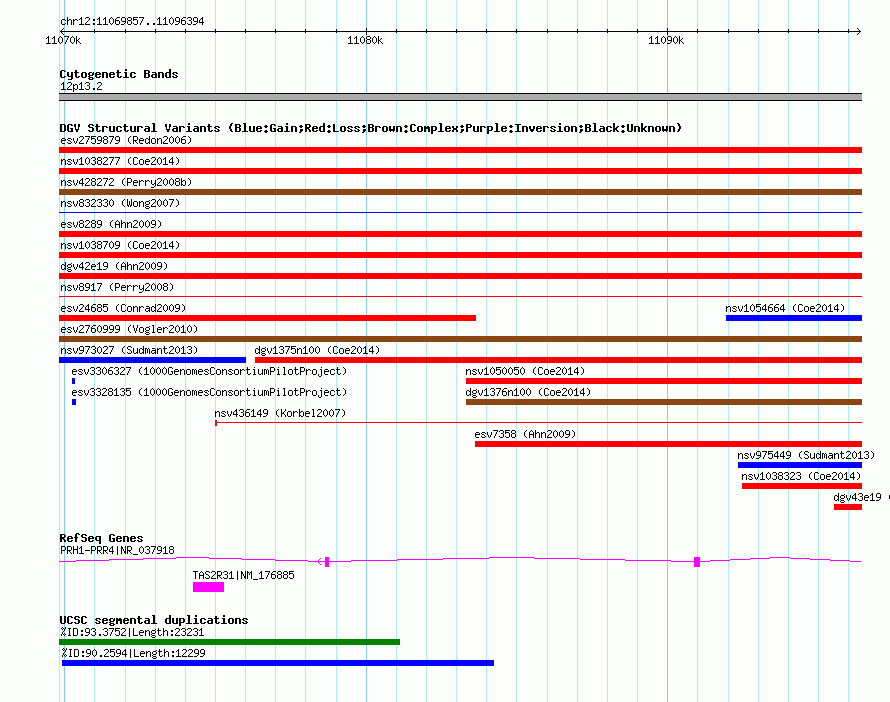This screenshot has width=890, height=702.
Task: Click the 11080k ruler position label
Action: point(364,41)
